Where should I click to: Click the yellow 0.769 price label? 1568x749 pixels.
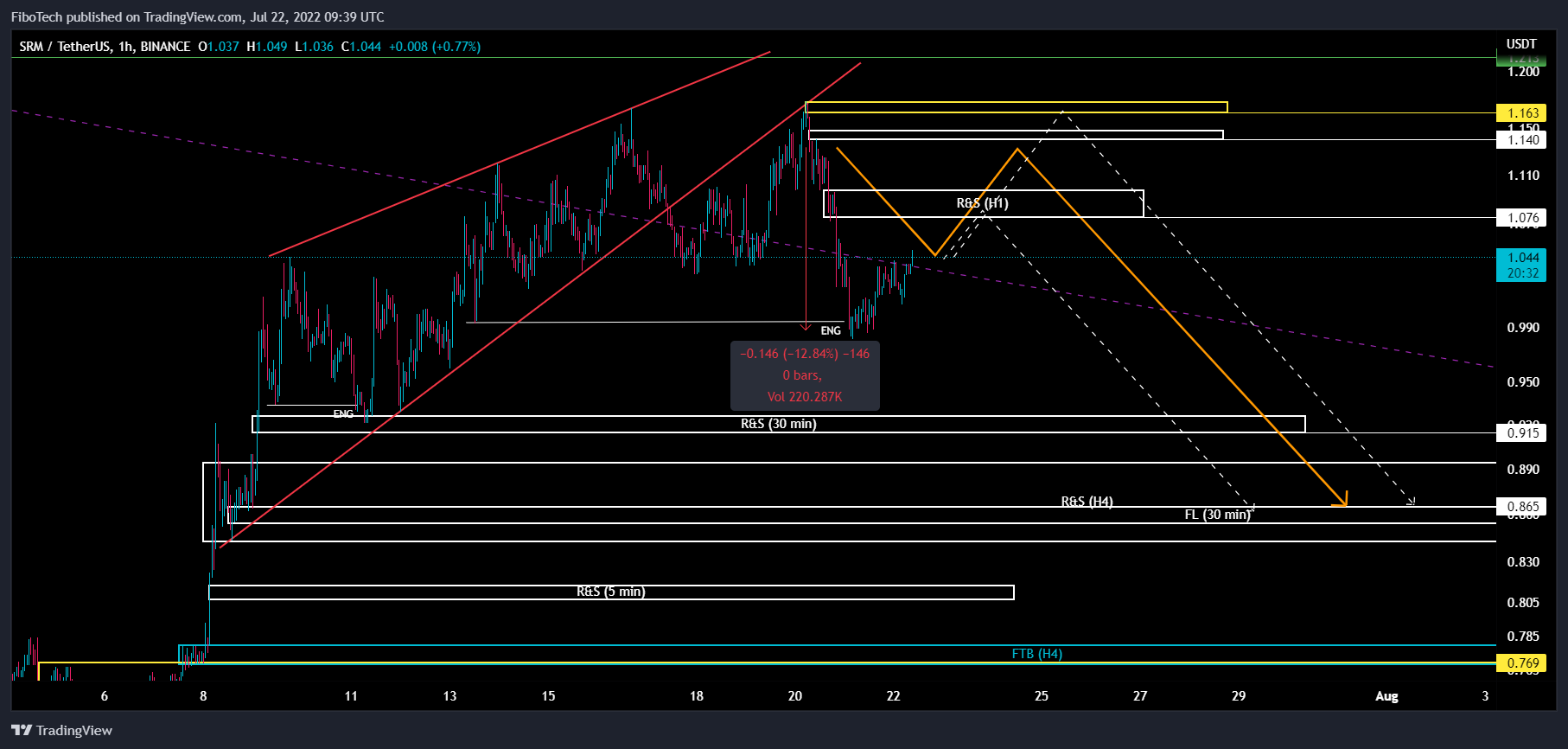1521,663
